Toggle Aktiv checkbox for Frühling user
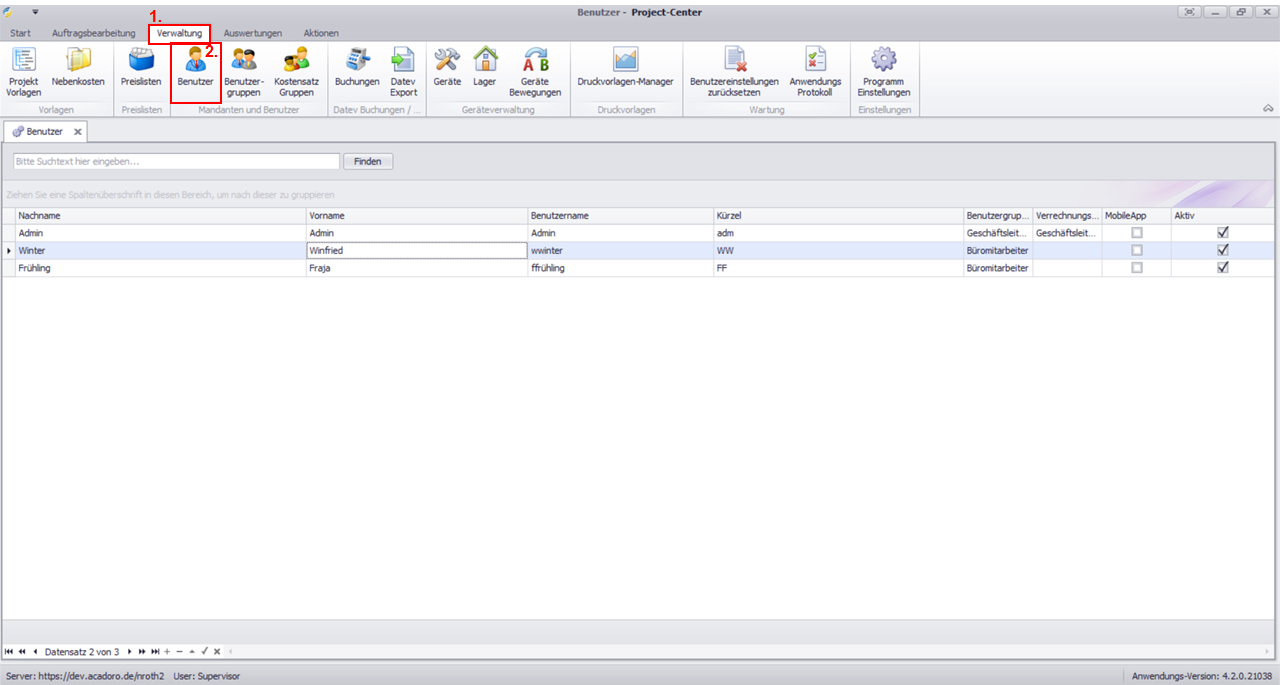The height and width of the screenshot is (685, 1280). (1222, 268)
